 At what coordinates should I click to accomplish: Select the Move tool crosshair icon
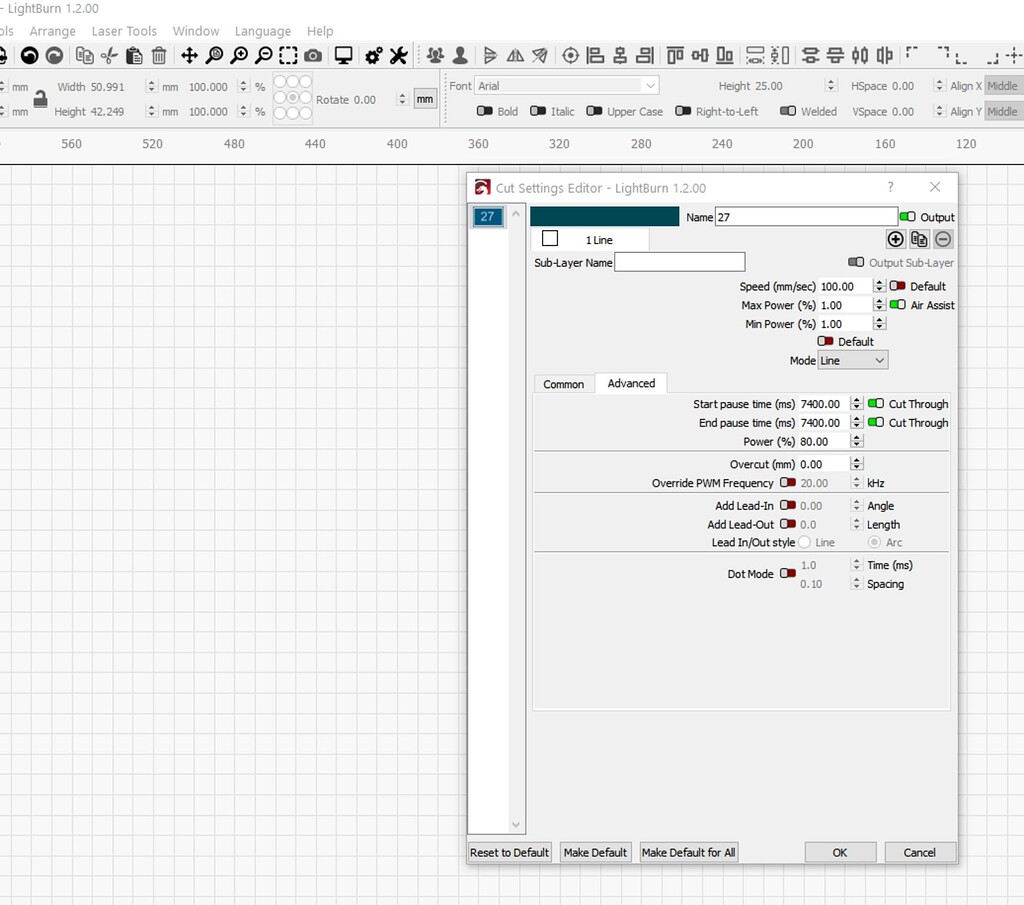click(x=189, y=55)
